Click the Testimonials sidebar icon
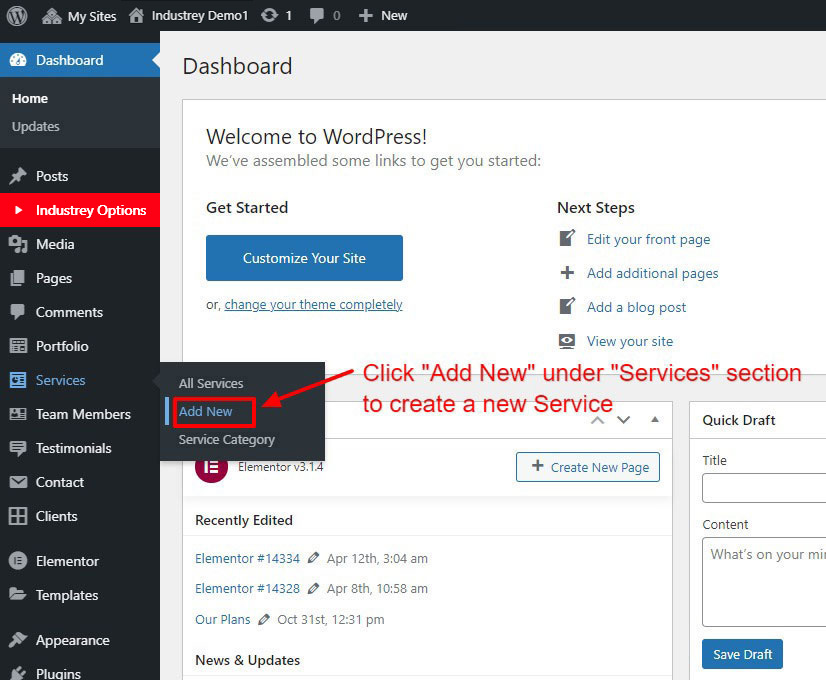The image size is (826, 680). click(18, 448)
